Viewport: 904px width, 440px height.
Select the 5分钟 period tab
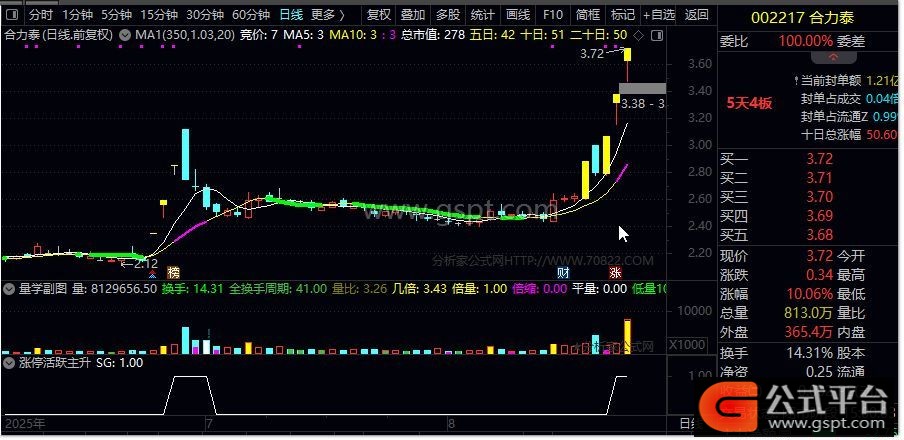(x=116, y=14)
